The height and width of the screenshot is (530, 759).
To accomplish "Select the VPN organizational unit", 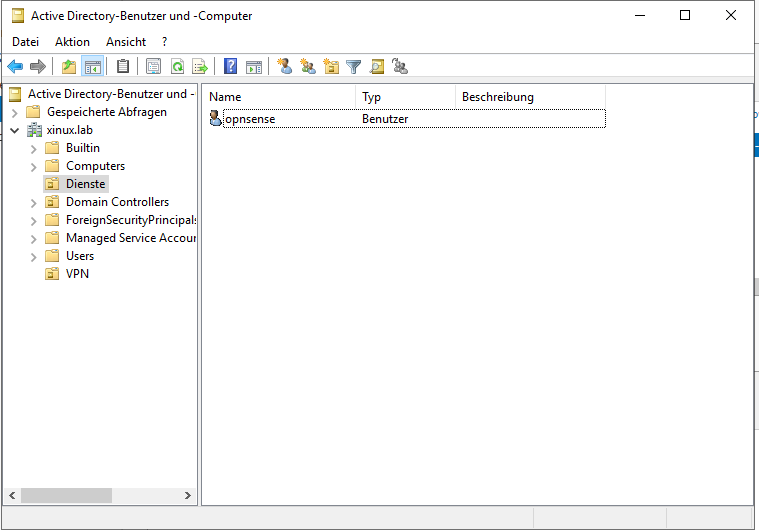I will 77,274.
